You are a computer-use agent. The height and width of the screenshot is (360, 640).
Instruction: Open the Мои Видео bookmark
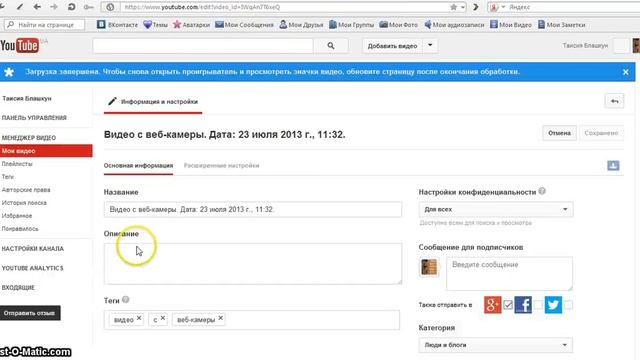[511, 24]
